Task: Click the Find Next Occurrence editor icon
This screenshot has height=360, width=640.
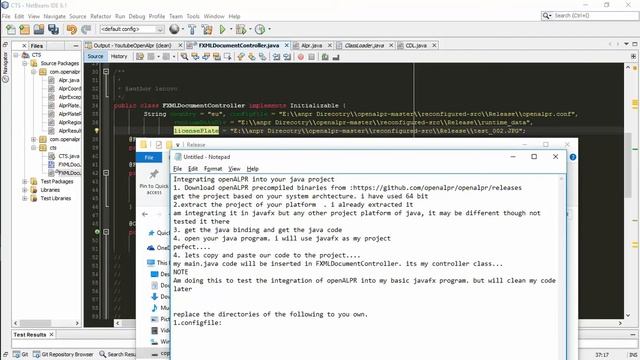Action: (x=206, y=57)
